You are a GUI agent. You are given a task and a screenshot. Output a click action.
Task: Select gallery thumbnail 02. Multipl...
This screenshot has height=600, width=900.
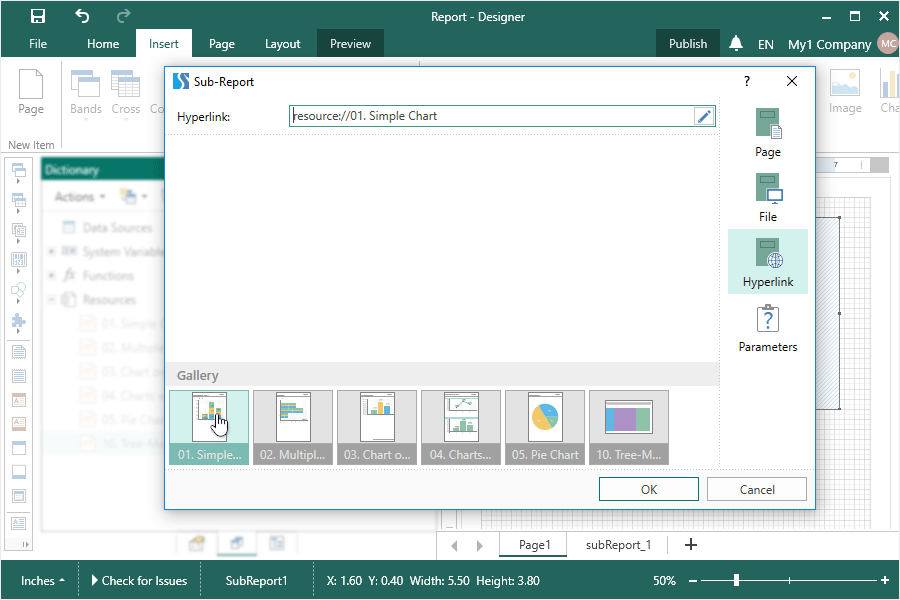[293, 427]
